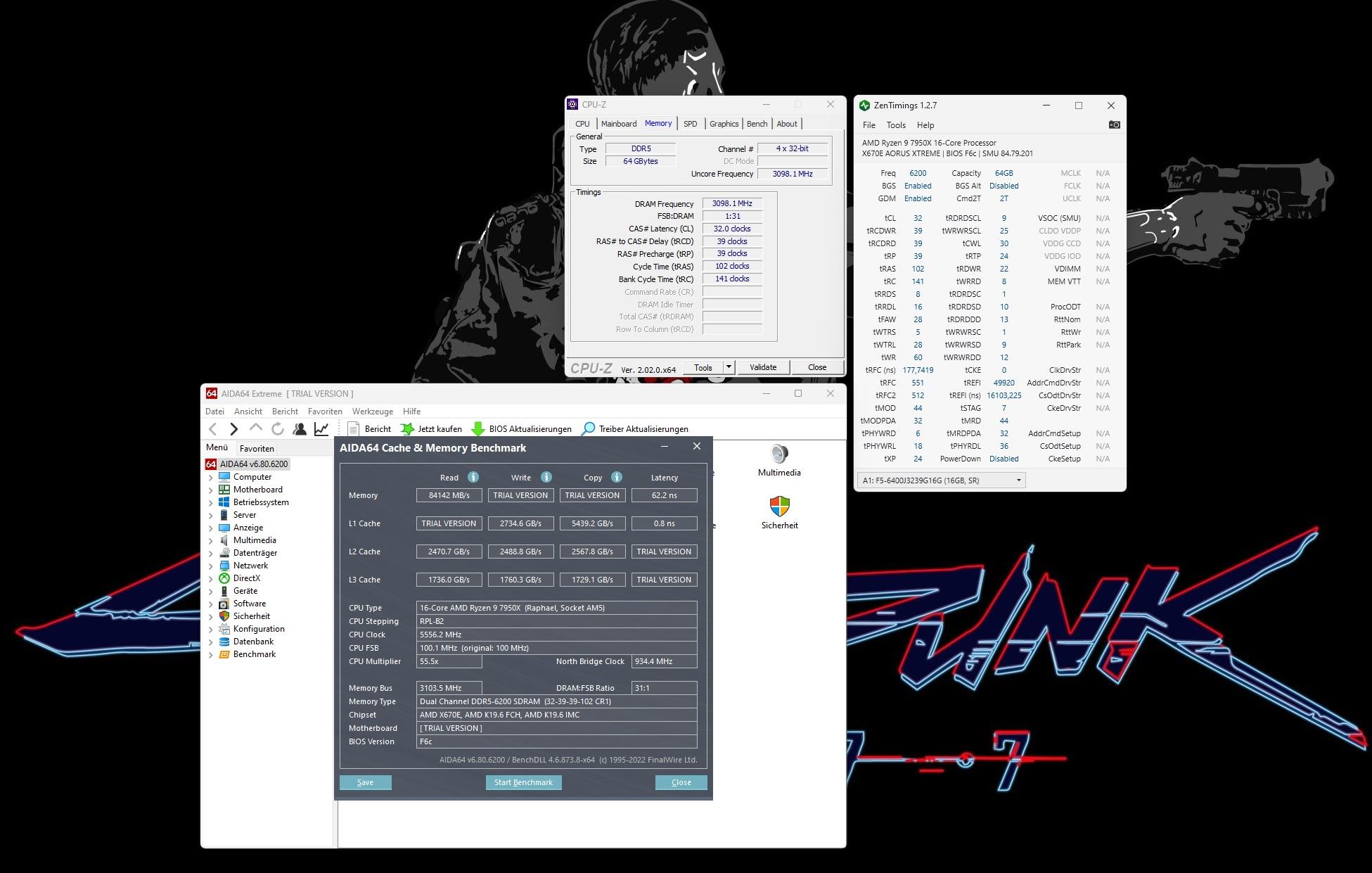Click Favoriten menu in AIDA64 menu bar
This screenshot has width=1372, height=873.
[325, 412]
